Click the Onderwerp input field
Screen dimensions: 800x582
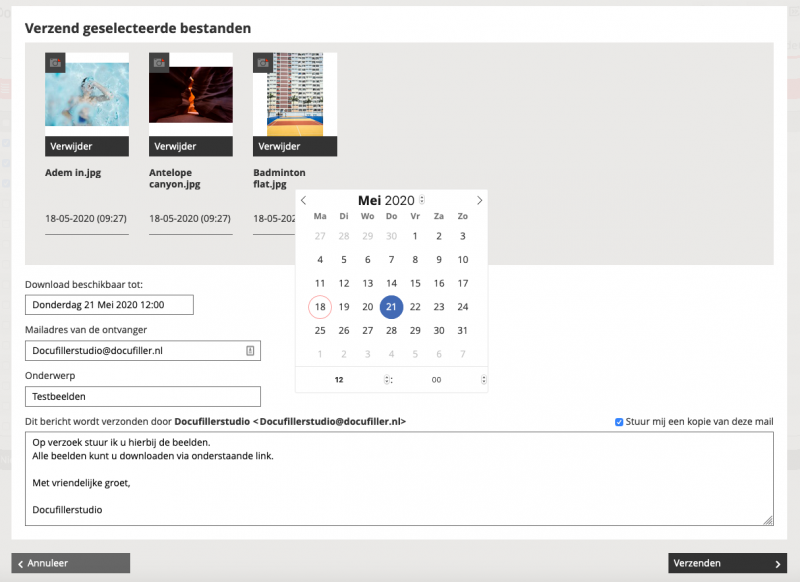(x=142, y=397)
